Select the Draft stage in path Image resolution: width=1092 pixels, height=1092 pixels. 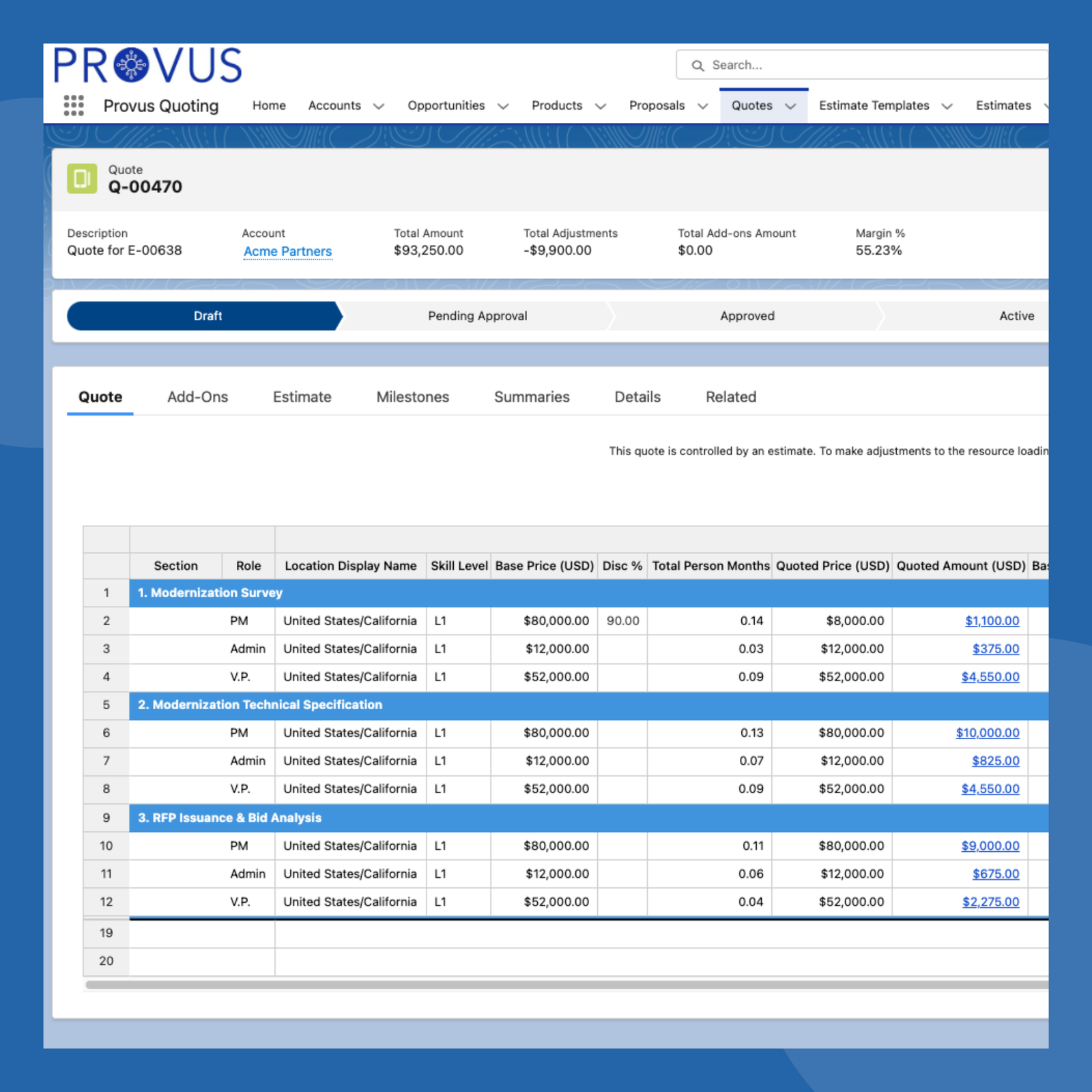pos(205,316)
